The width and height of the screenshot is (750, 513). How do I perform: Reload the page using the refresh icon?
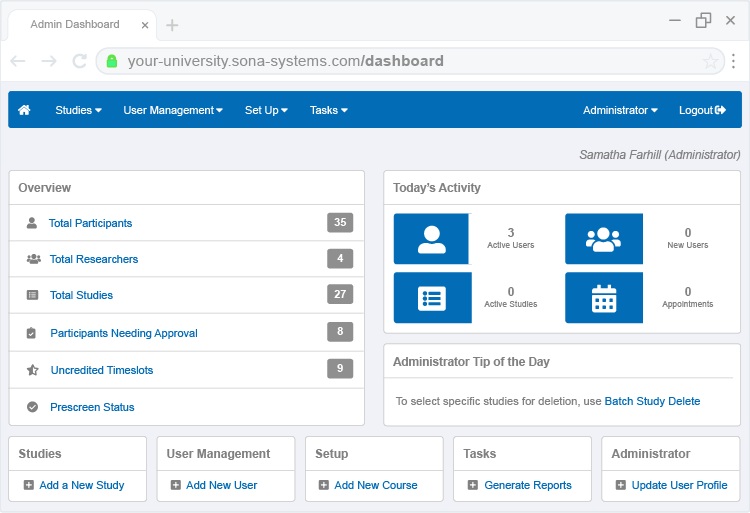click(79, 61)
